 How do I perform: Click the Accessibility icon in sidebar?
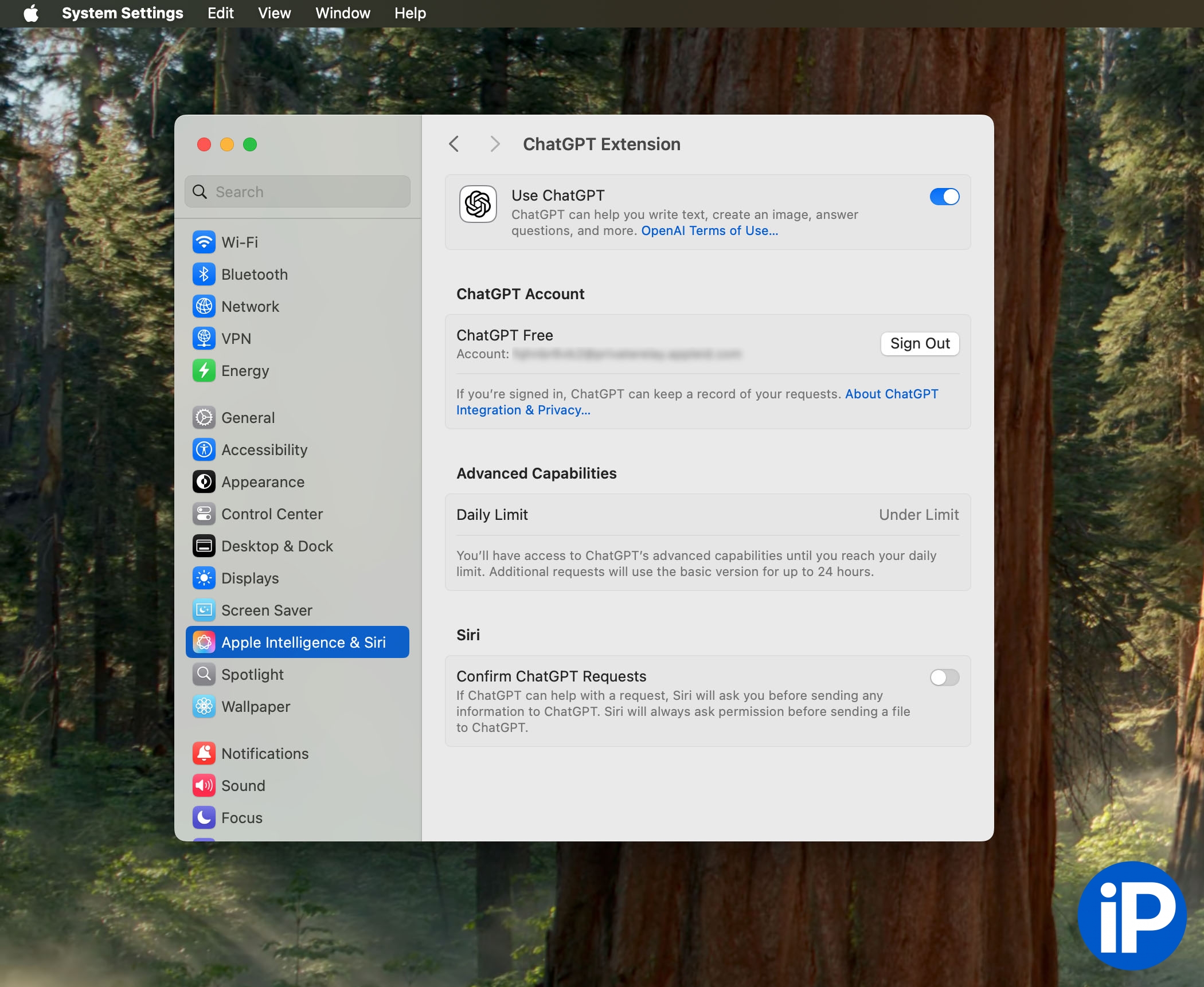click(x=204, y=450)
